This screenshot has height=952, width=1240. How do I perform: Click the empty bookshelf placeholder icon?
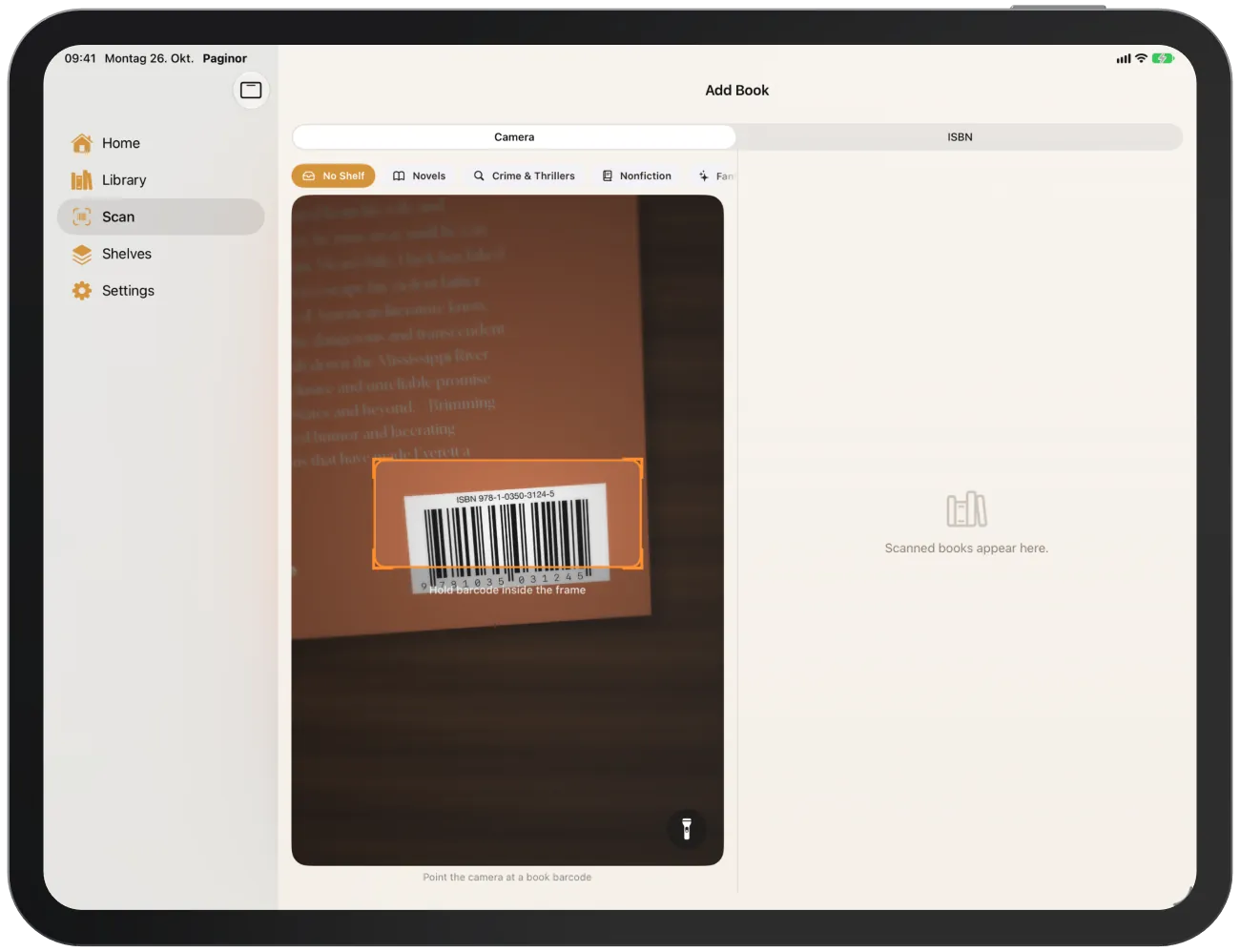[966, 509]
